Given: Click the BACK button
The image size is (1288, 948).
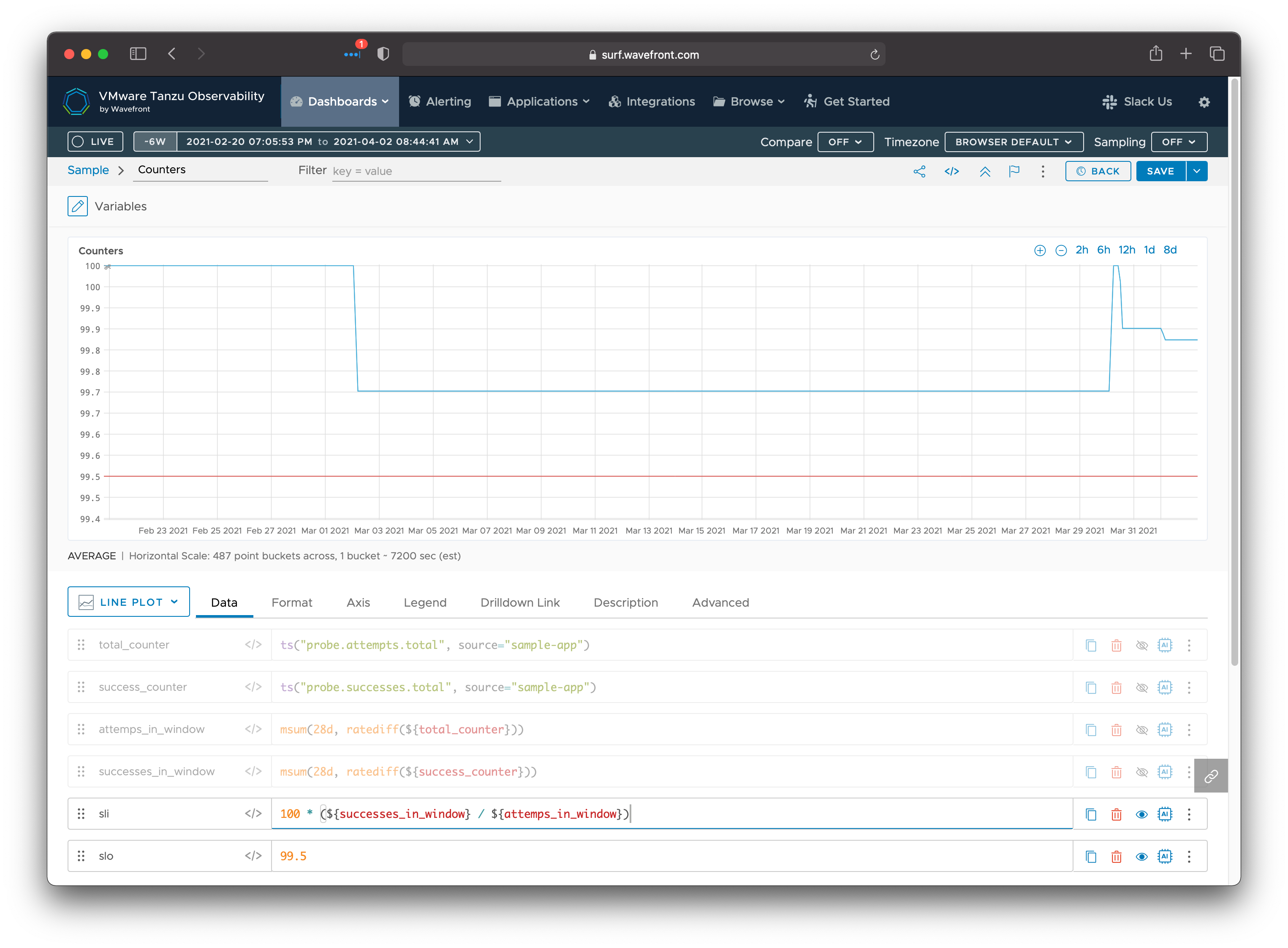Looking at the screenshot, I should pyautogui.click(x=1098, y=171).
